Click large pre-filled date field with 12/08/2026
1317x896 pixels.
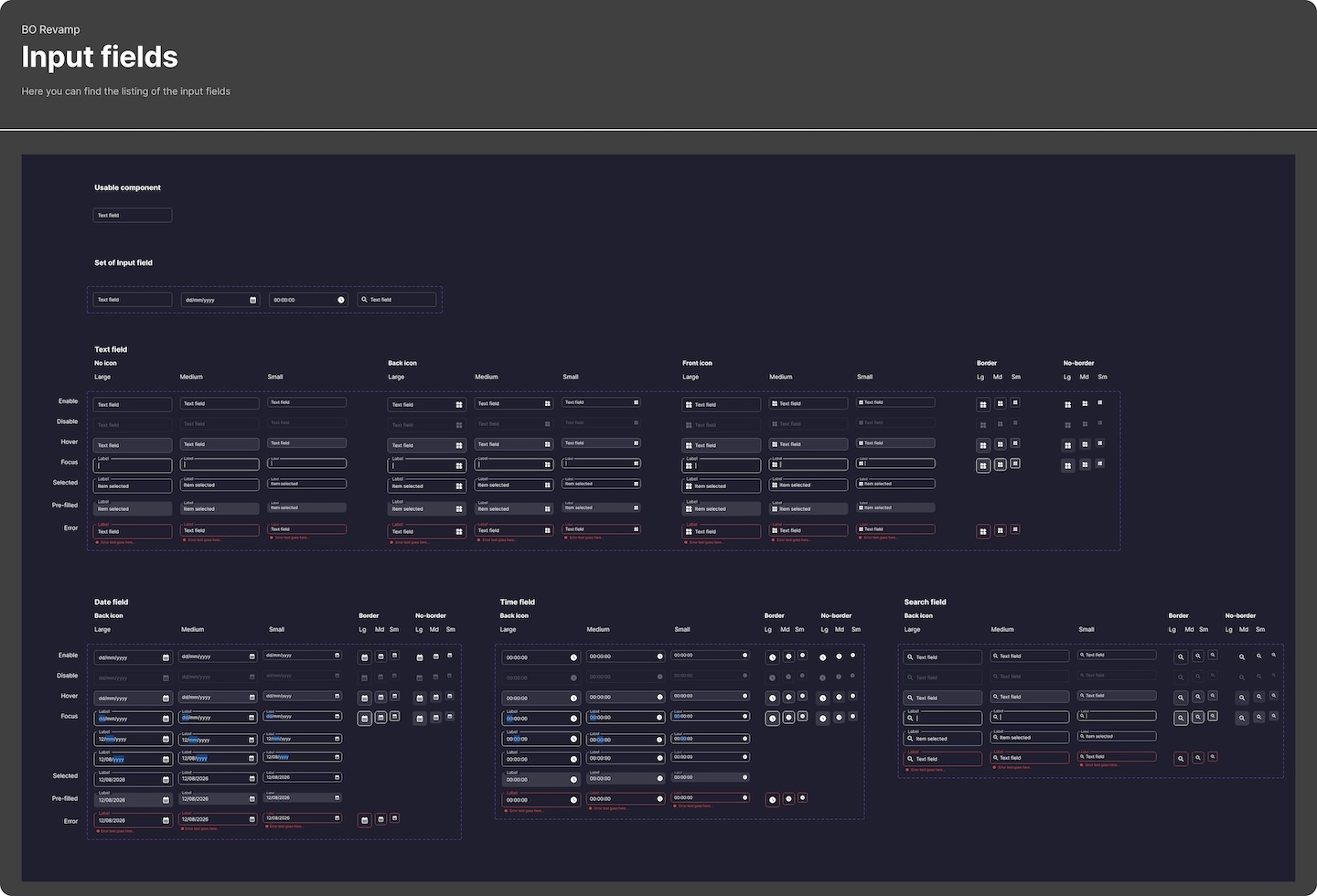tap(133, 800)
